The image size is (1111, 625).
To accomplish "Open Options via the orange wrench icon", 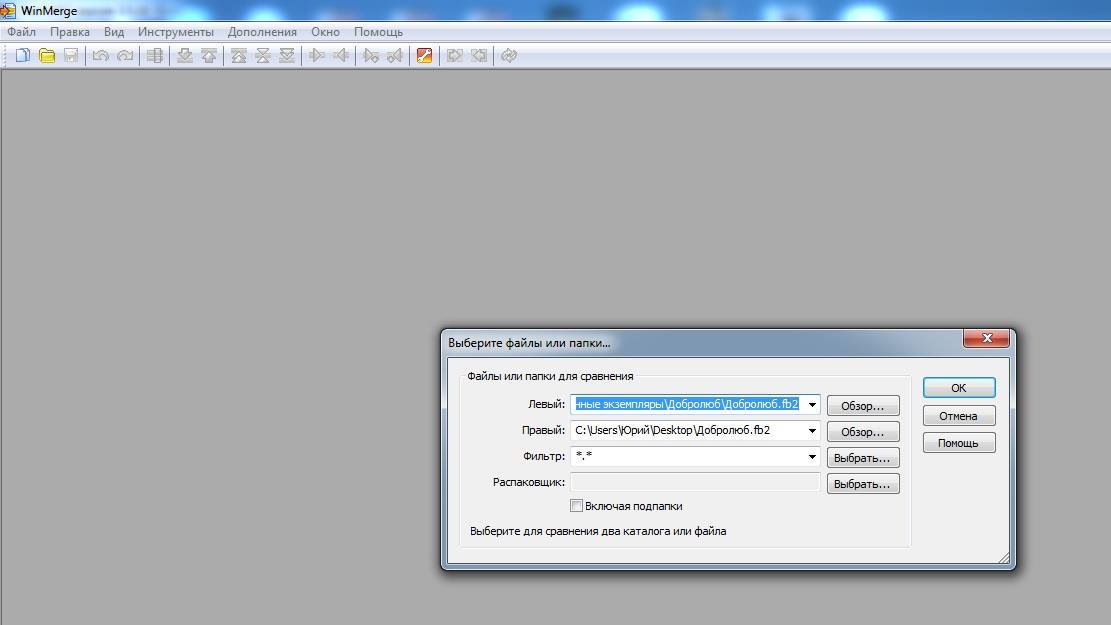I will point(424,56).
